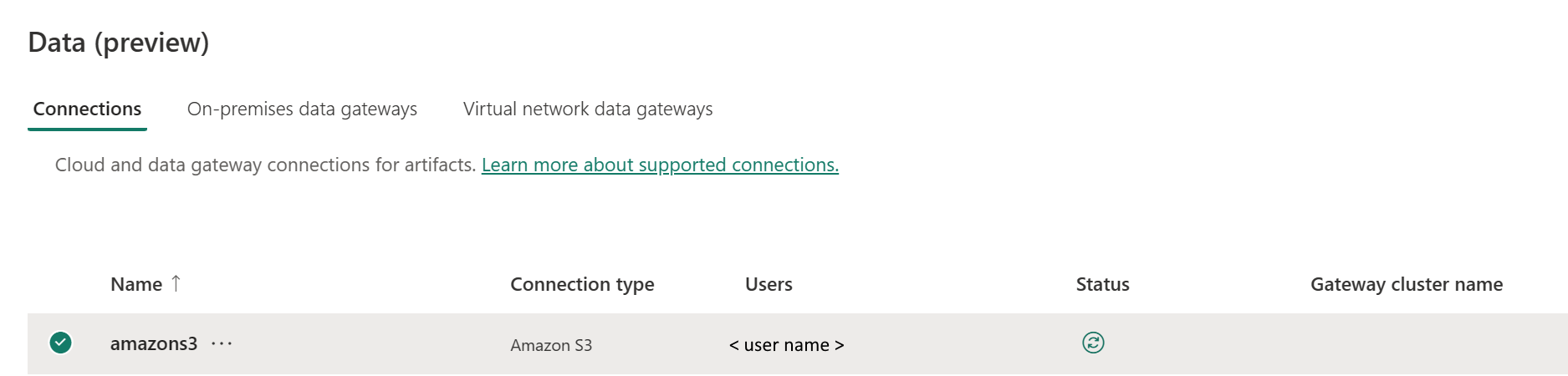Screen dimensions: 1568x376
Task: Sort by the Users column header
Action: click(x=769, y=284)
